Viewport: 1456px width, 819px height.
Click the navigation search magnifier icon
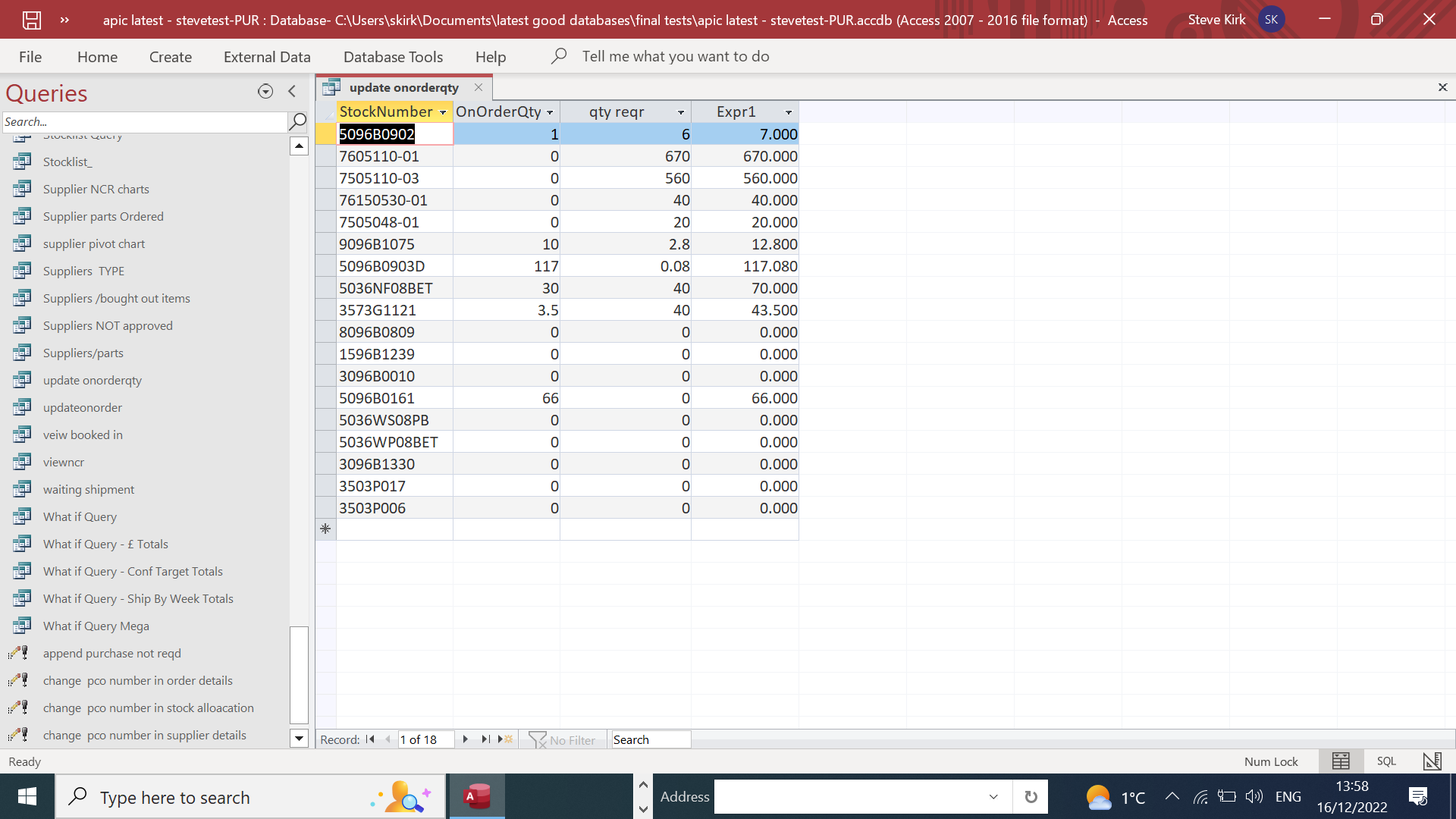pos(298,121)
